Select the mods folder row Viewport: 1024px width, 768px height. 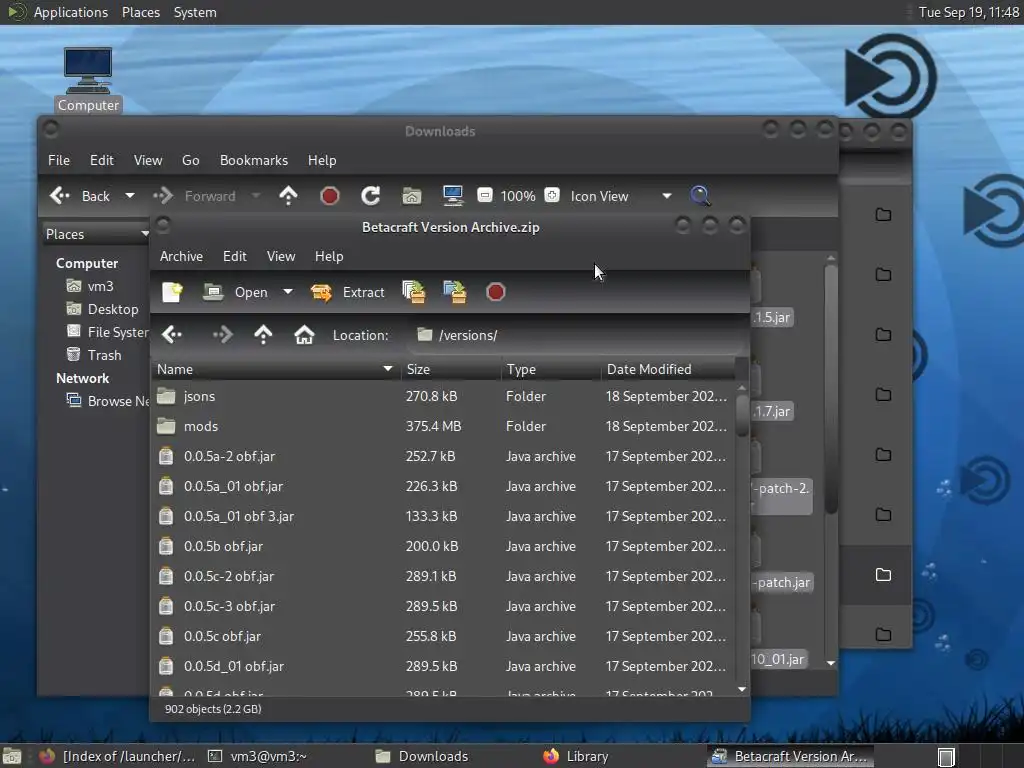point(443,426)
